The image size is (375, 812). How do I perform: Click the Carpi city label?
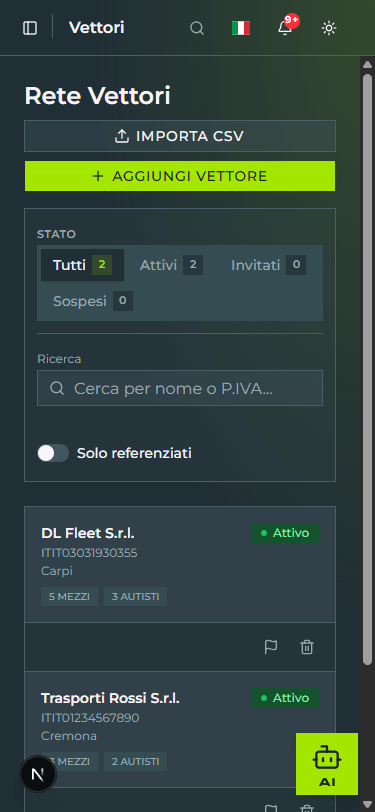pos(57,571)
